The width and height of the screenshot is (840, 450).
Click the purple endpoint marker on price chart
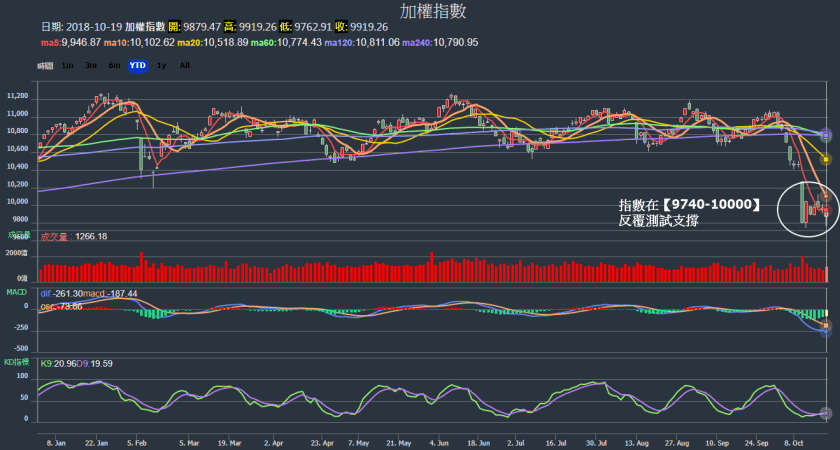[x=826, y=134]
